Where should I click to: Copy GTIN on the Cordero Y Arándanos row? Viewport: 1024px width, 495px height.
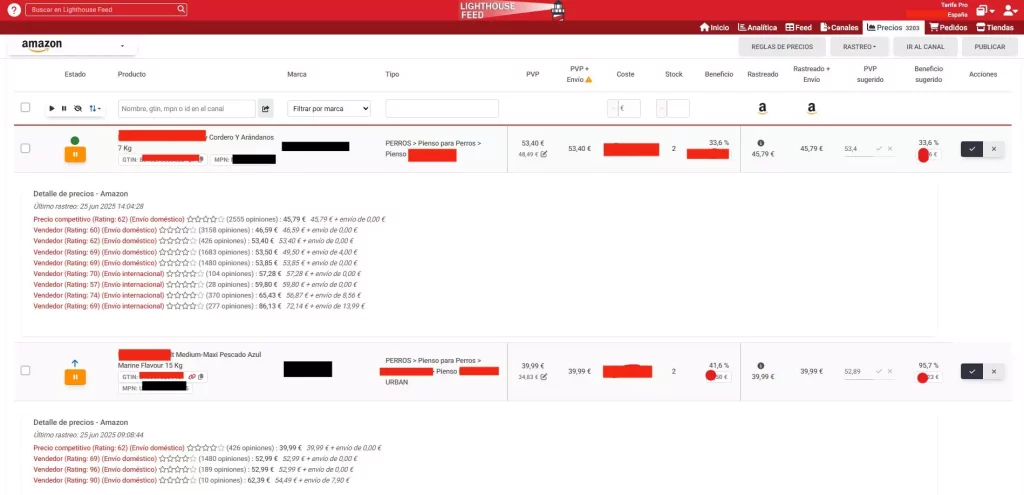pyautogui.click(x=202, y=159)
